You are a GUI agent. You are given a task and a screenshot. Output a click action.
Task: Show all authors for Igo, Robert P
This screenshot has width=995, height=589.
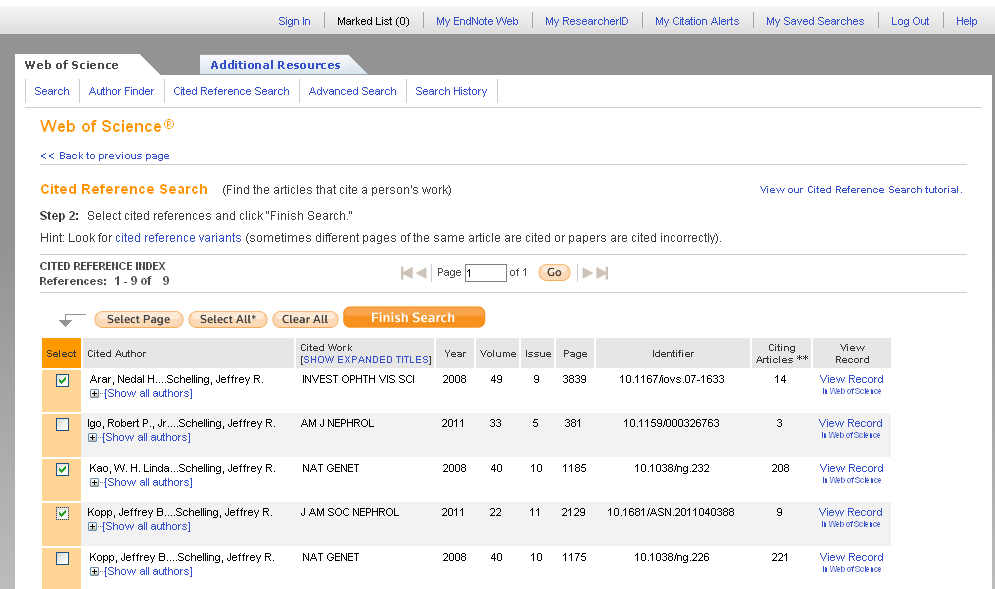tap(146, 437)
